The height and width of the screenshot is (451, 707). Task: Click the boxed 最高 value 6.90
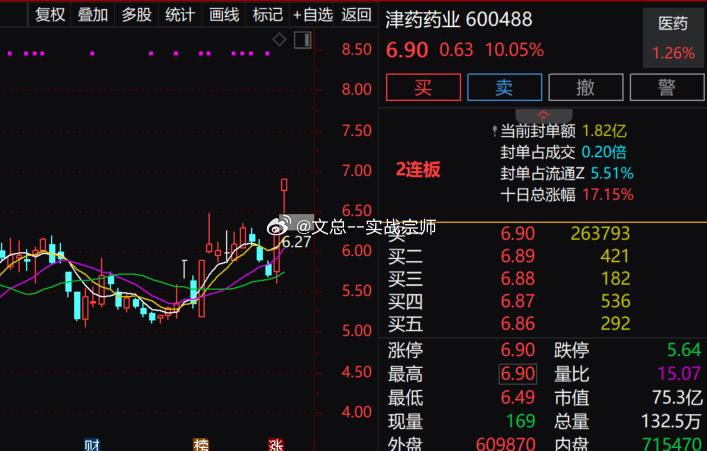(518, 374)
